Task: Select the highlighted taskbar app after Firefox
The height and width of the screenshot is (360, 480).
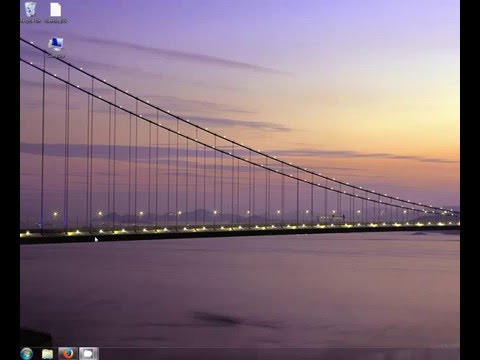Action: tap(89, 353)
